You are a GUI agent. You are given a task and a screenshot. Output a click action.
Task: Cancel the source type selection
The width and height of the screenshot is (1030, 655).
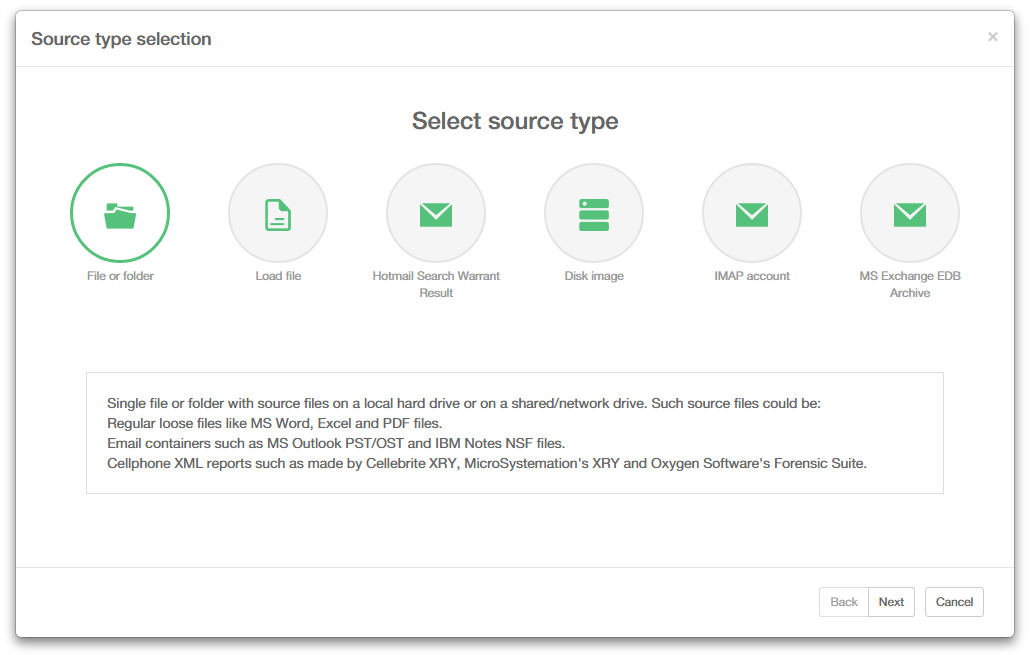(953, 601)
